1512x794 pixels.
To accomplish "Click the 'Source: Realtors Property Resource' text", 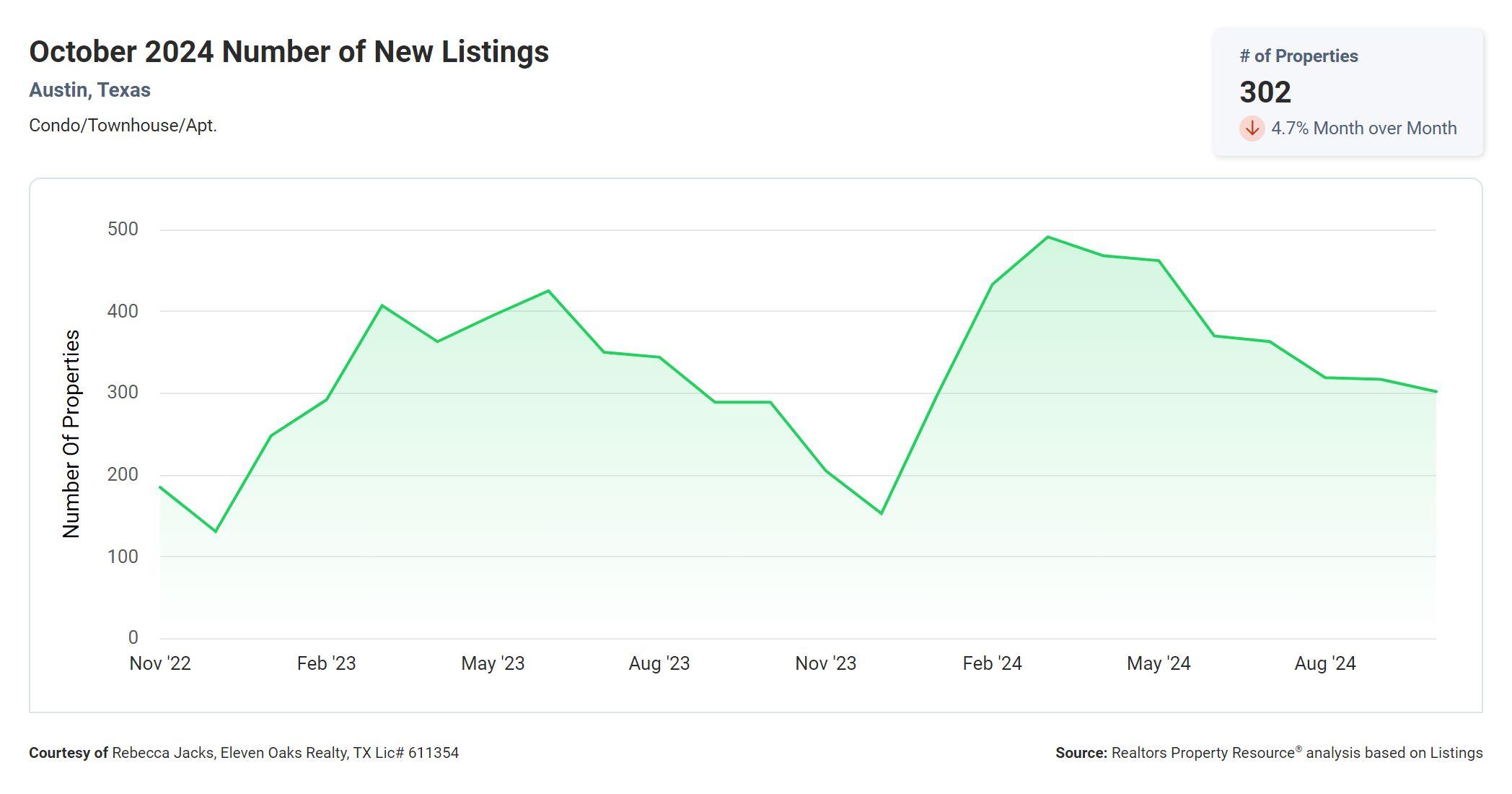I will [1269, 753].
